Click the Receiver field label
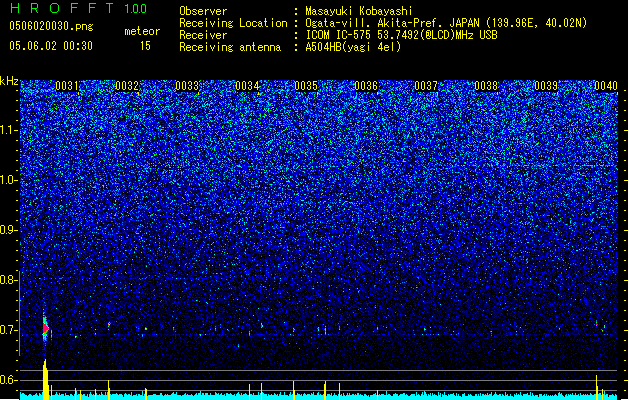The image size is (629, 400). point(203,35)
